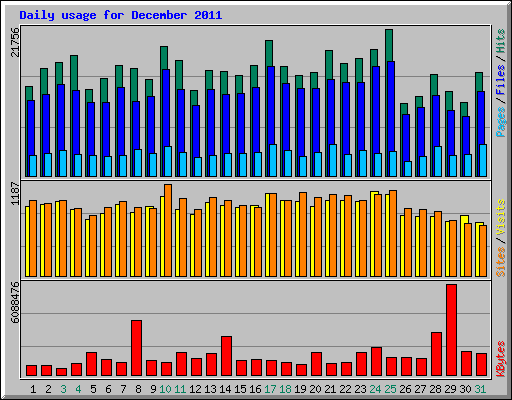Click day label '2' on the x-axis
This screenshot has width=512, height=400.
point(48,389)
